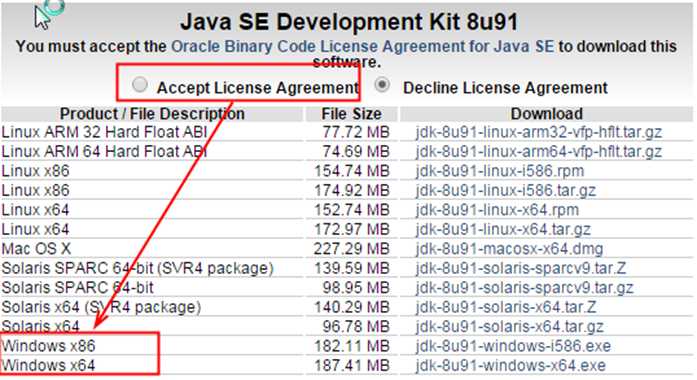Click the 154.74 MB file size cell

(x=352, y=171)
